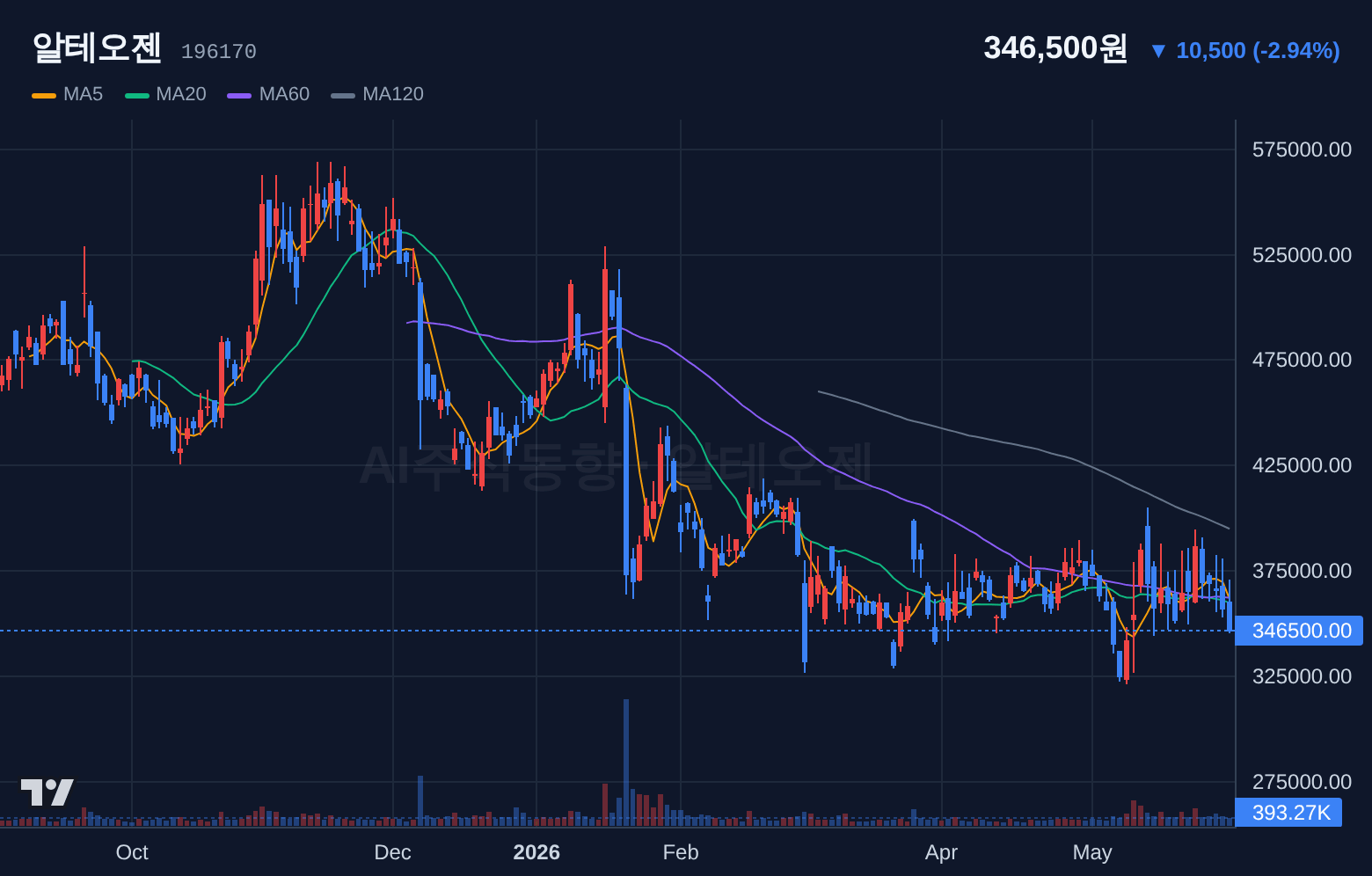1372x876 pixels.
Task: Click the current price 346,500원 in header
Action: coord(1055,48)
